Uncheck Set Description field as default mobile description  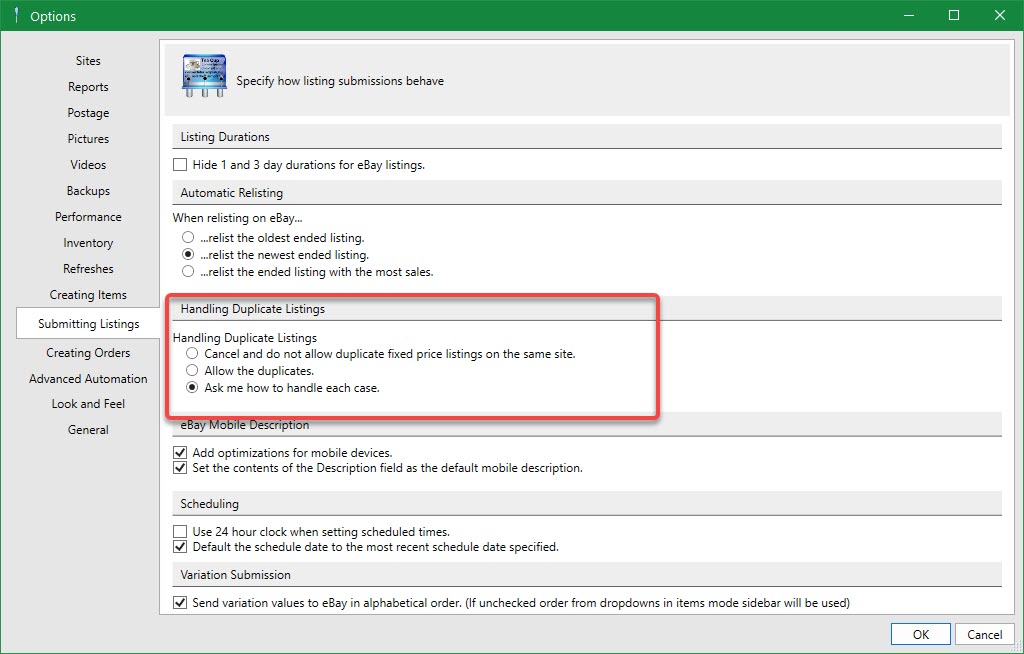coord(180,467)
